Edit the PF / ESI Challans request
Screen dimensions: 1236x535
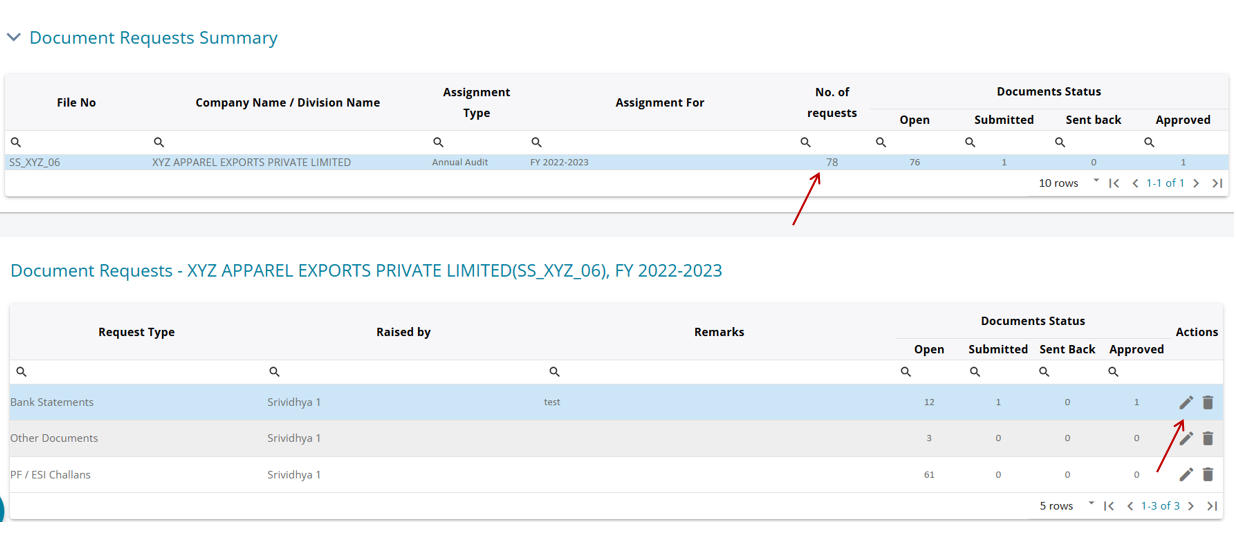(x=1186, y=474)
